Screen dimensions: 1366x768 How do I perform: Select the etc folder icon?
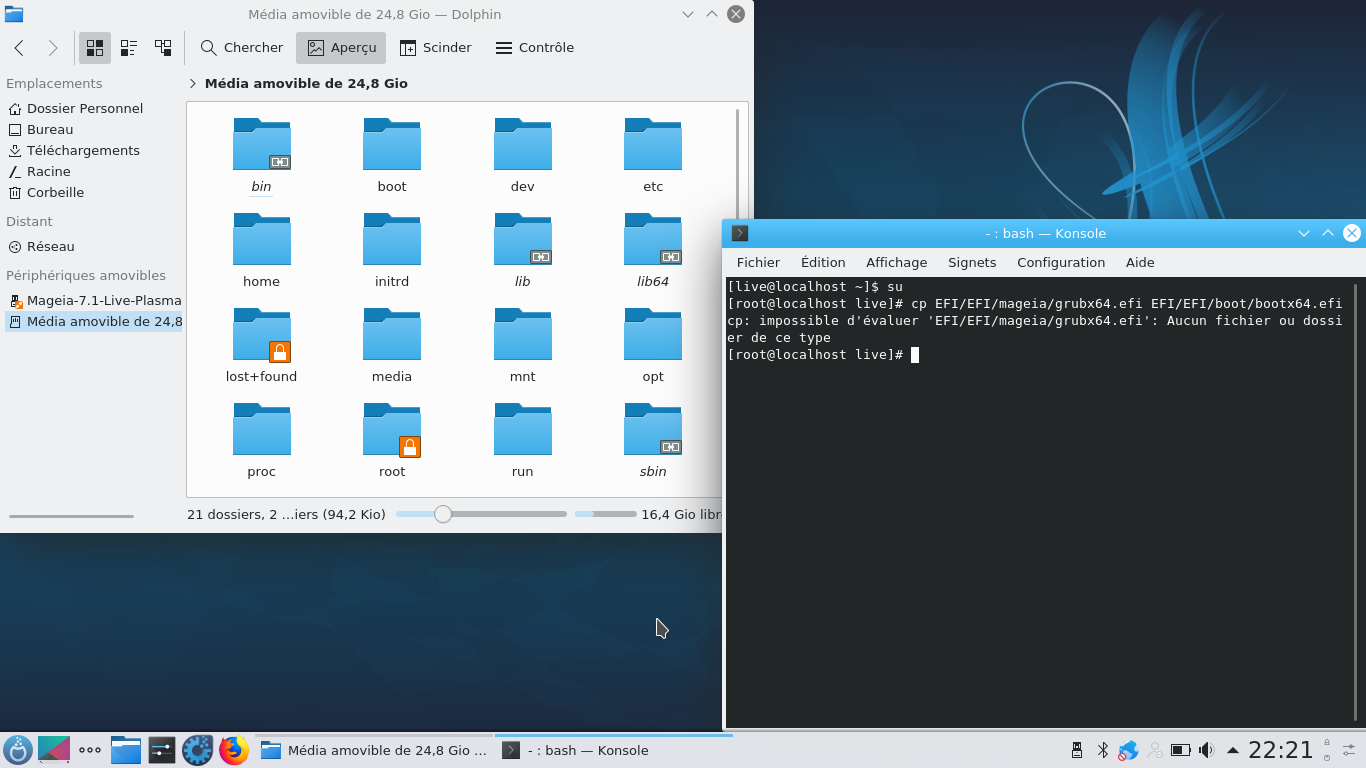pyautogui.click(x=653, y=144)
